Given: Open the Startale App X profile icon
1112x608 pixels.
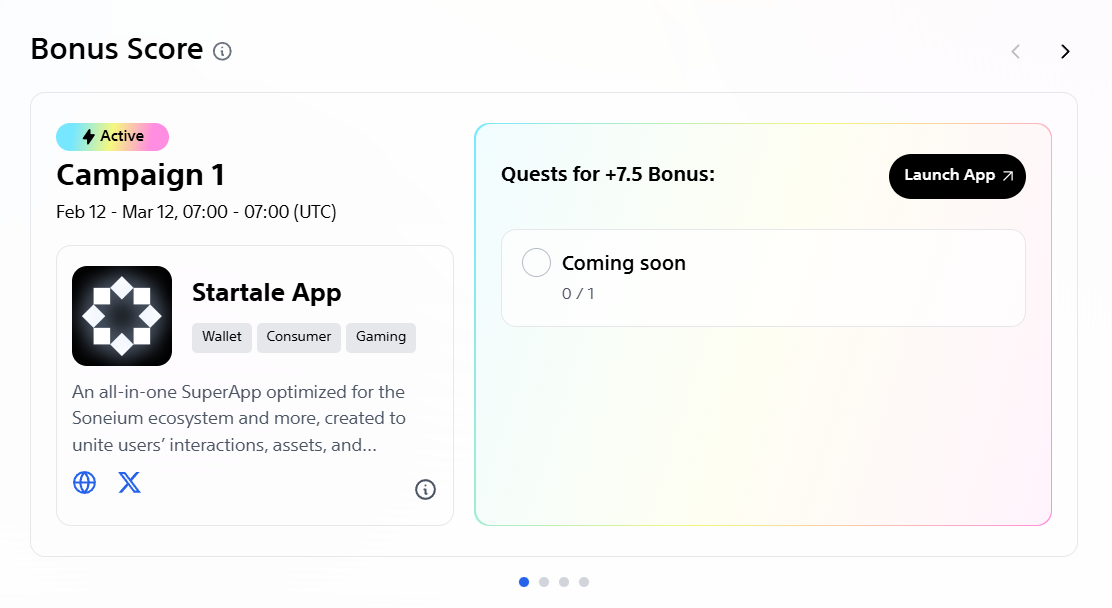Looking at the screenshot, I should (130, 483).
